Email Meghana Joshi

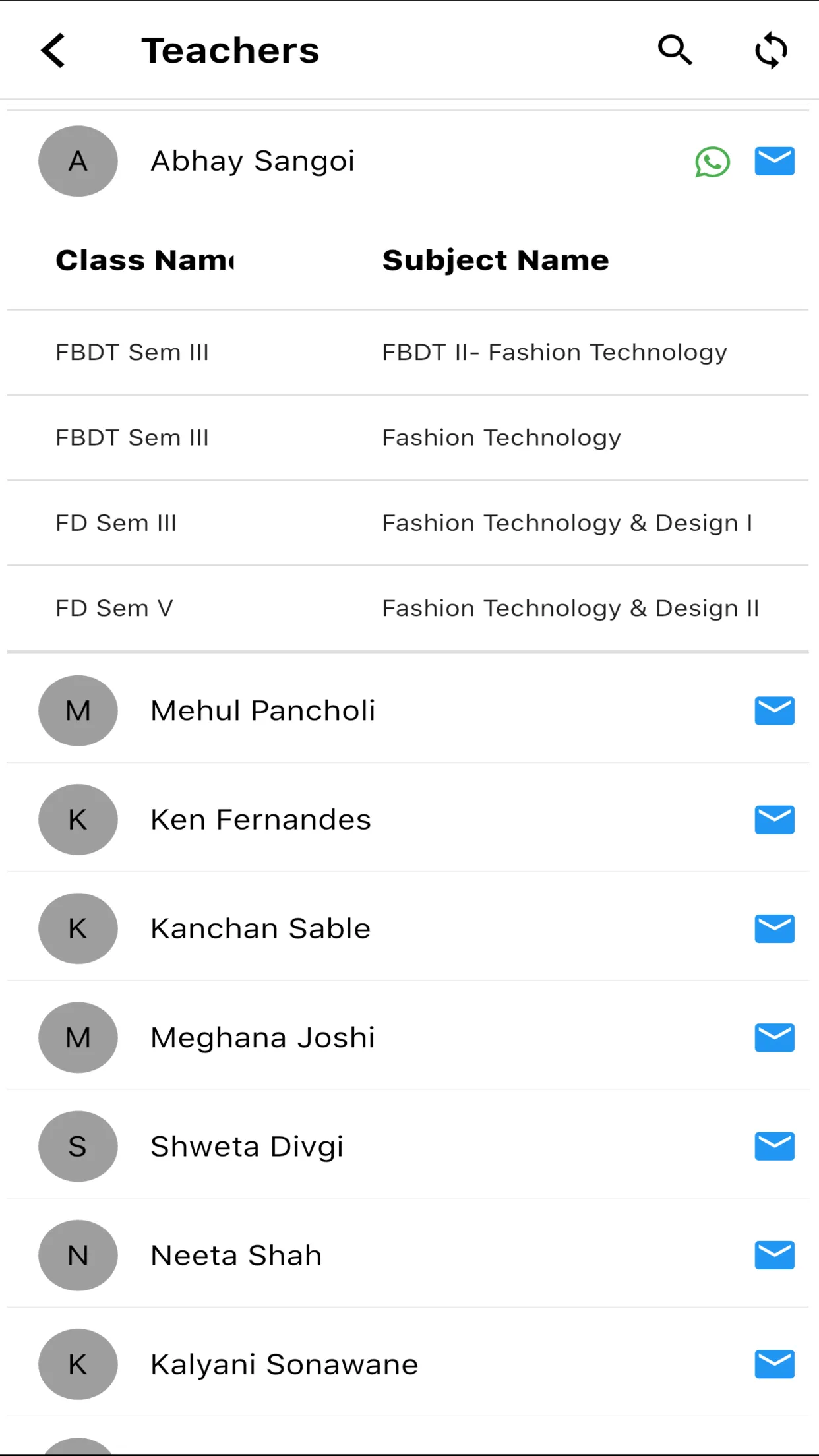pos(774,1037)
